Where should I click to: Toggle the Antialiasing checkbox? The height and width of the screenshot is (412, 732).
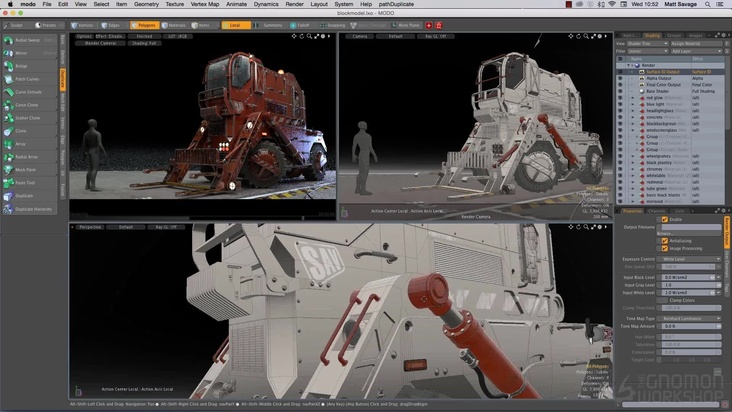663,240
